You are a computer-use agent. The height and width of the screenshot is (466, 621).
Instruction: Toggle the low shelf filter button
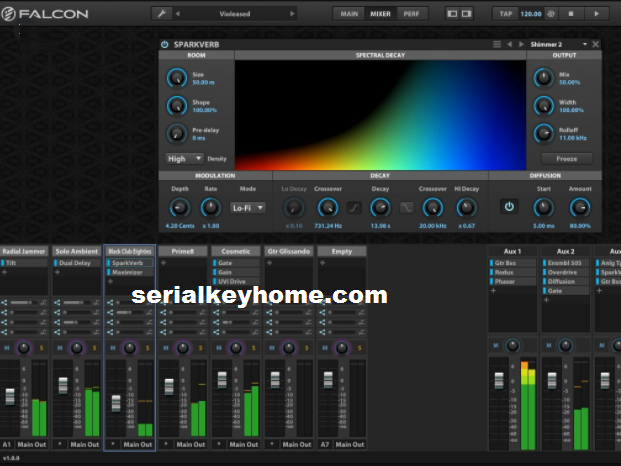pyautogui.click(x=354, y=207)
